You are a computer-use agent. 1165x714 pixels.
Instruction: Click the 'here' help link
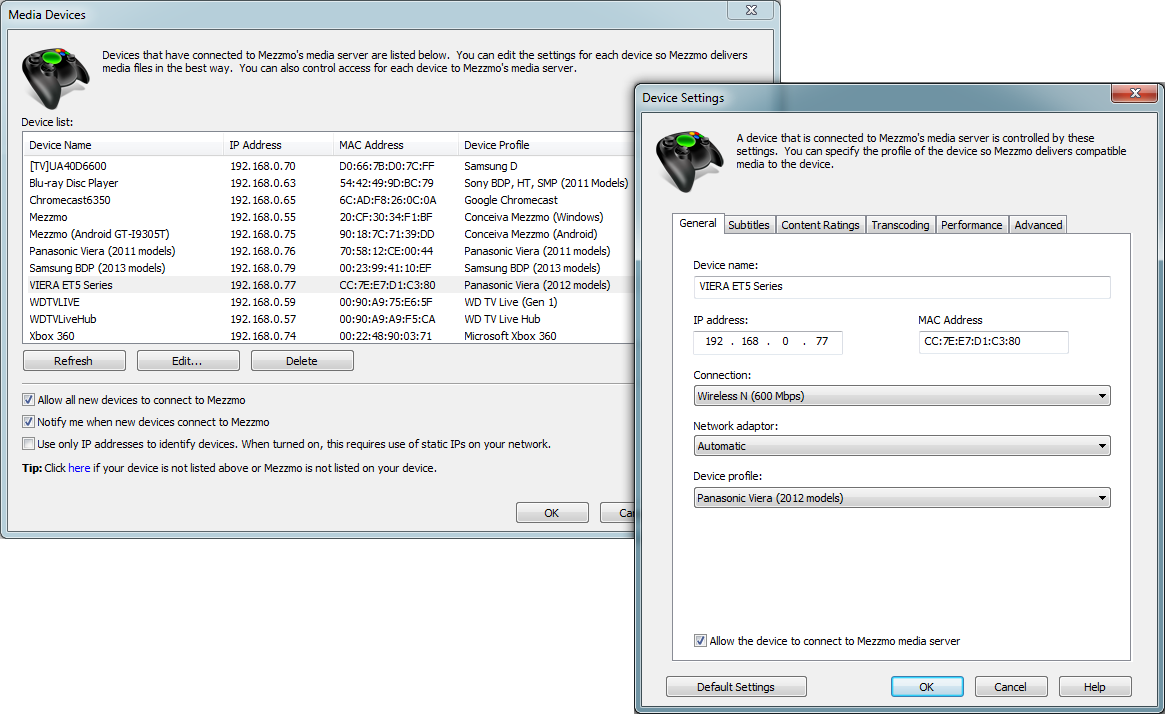coord(79,468)
